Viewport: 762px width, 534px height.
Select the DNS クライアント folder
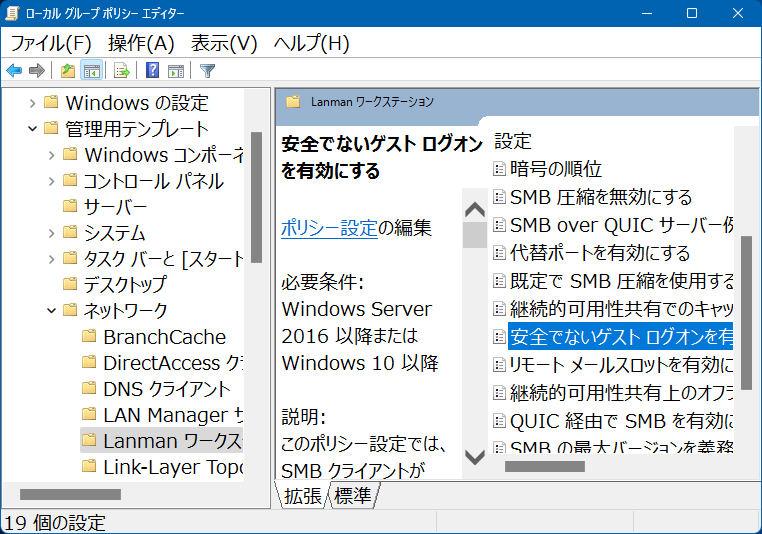click(166, 389)
